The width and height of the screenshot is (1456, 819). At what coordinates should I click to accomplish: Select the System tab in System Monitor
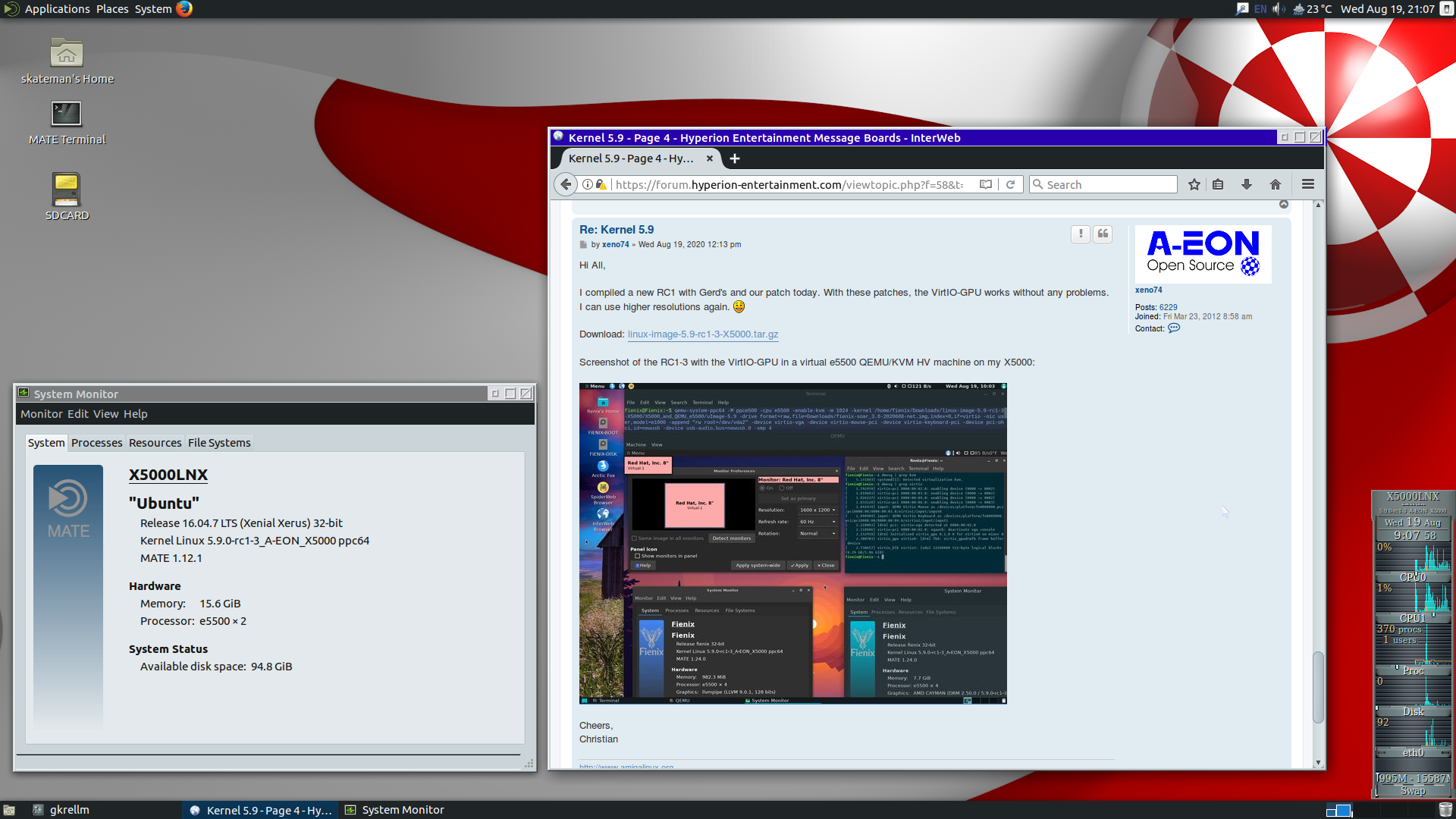(46, 443)
